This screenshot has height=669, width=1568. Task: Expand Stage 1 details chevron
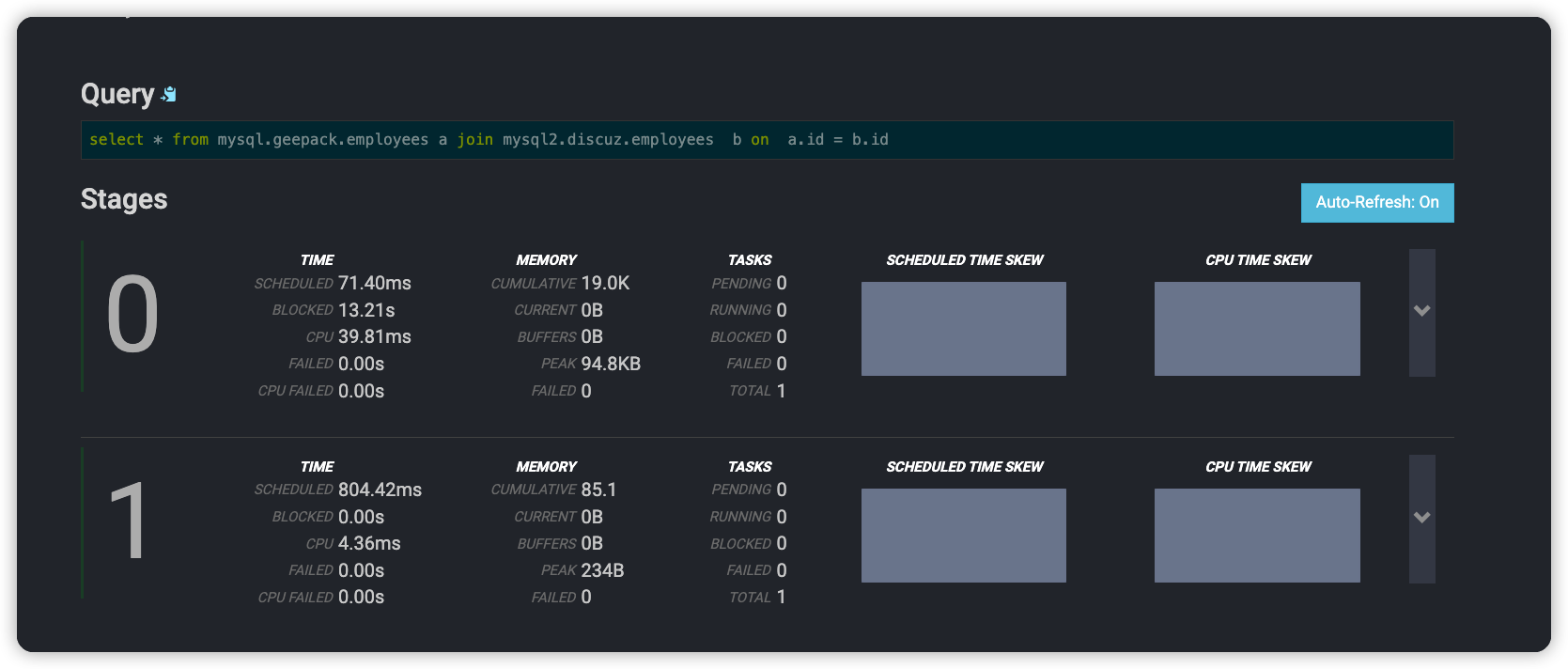tap(1421, 519)
